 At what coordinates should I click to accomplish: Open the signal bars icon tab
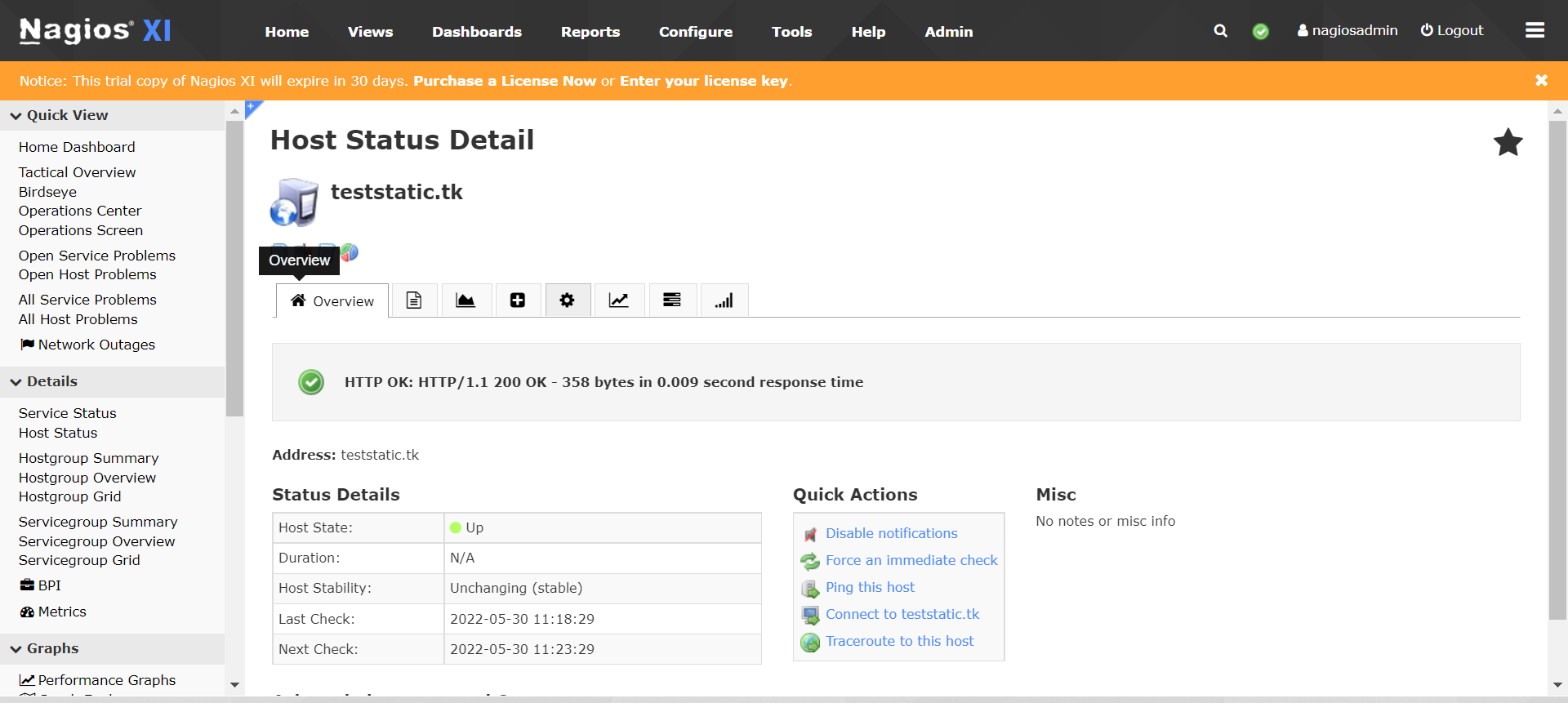tap(724, 300)
